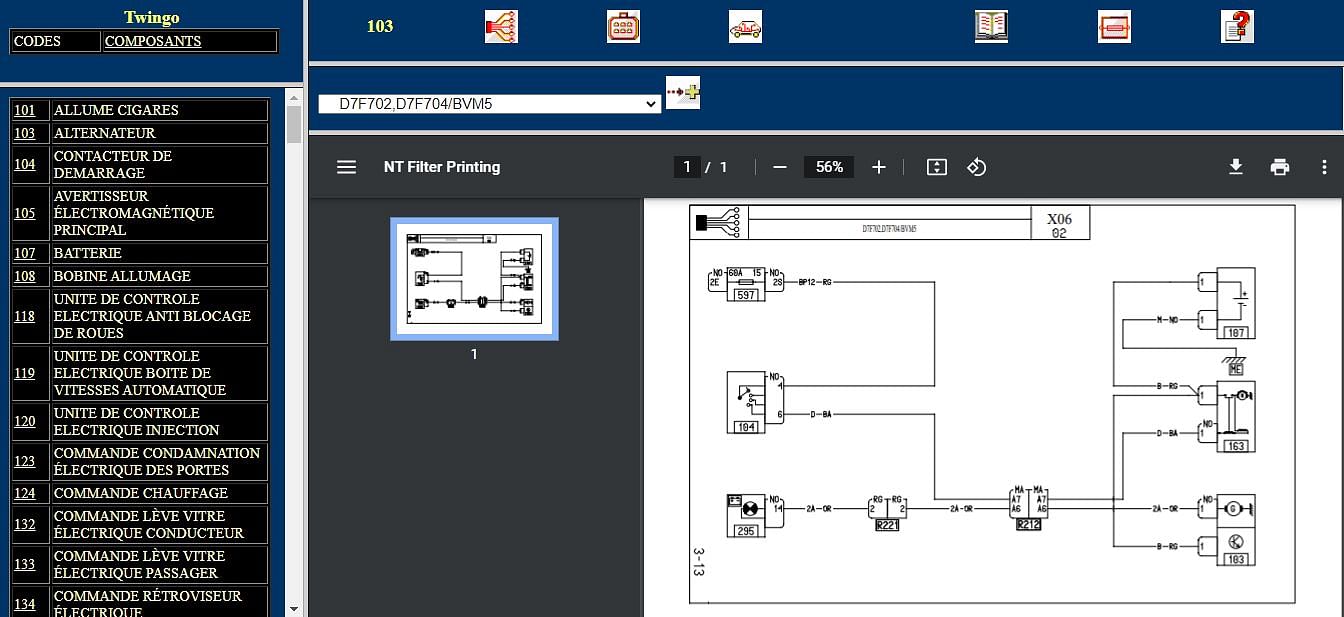Viewport: 1344px width, 617px height.
Task: Download the PDF diagram
Action: coord(1236,167)
